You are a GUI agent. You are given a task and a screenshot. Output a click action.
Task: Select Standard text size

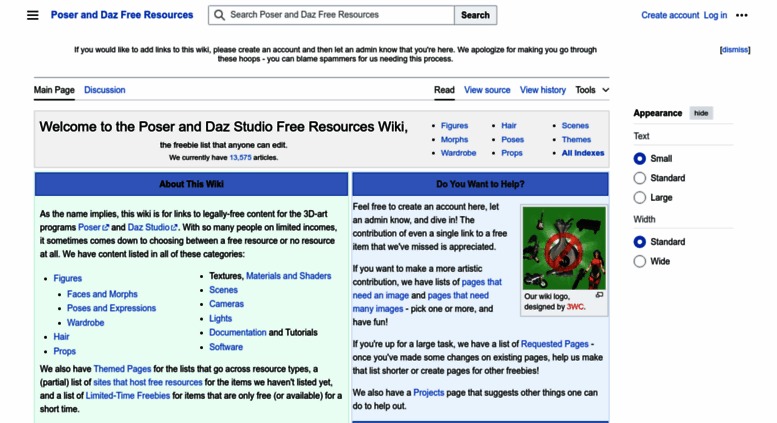coord(639,178)
